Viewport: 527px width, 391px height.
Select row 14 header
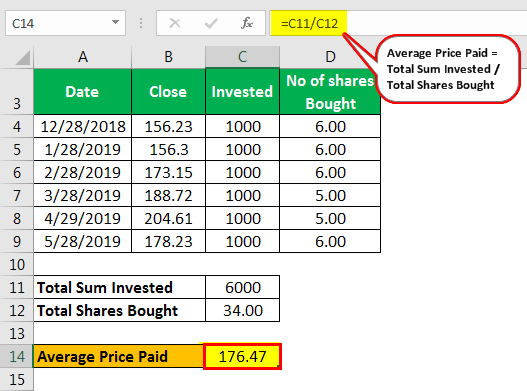coord(16,356)
